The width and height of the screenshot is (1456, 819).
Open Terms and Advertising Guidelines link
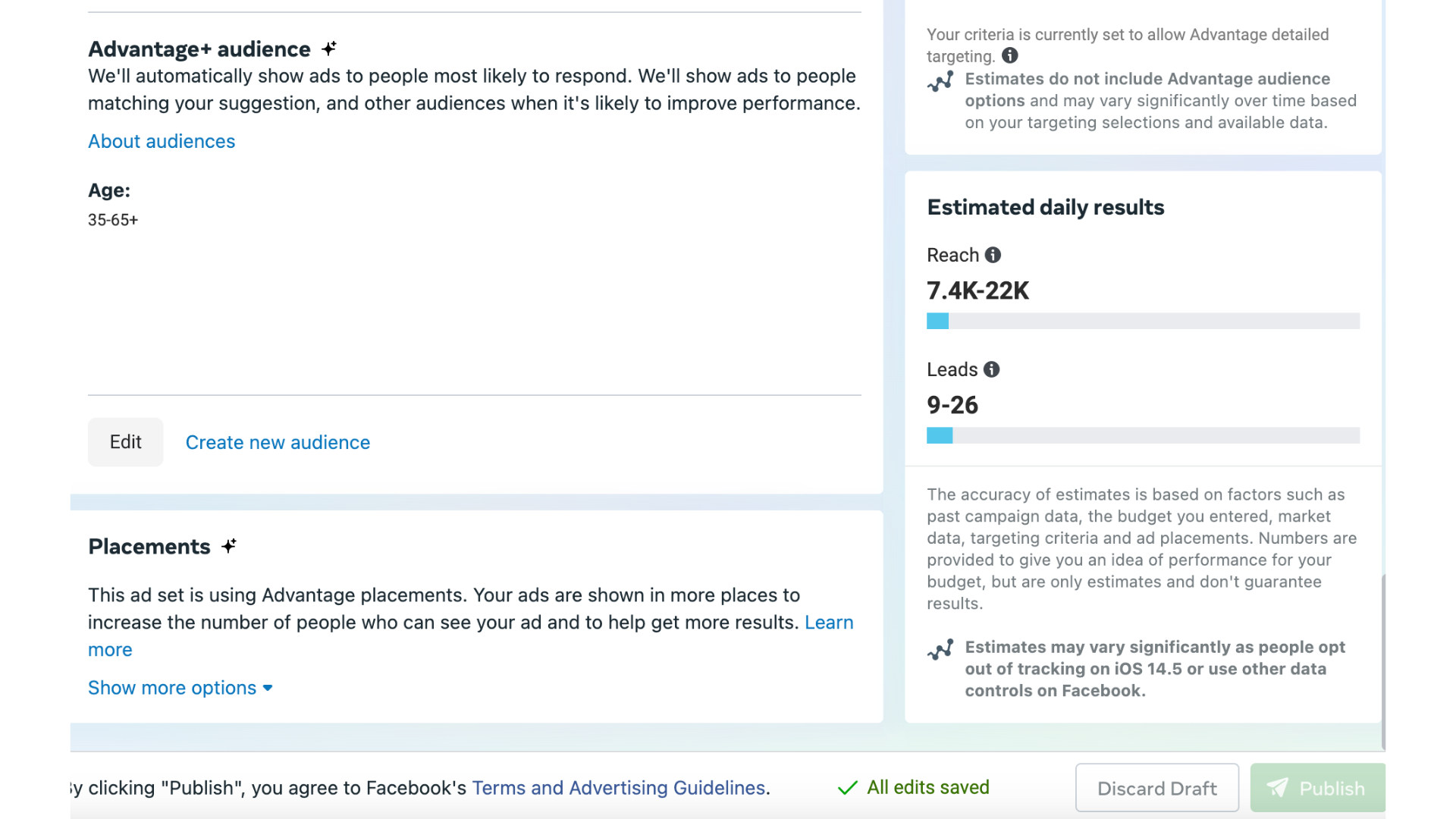pyautogui.click(x=619, y=788)
